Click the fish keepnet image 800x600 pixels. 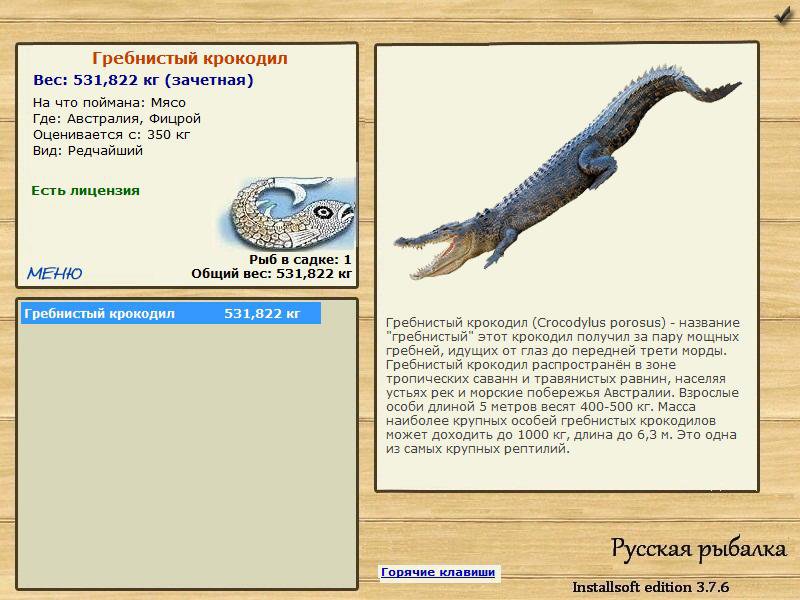pos(288,213)
